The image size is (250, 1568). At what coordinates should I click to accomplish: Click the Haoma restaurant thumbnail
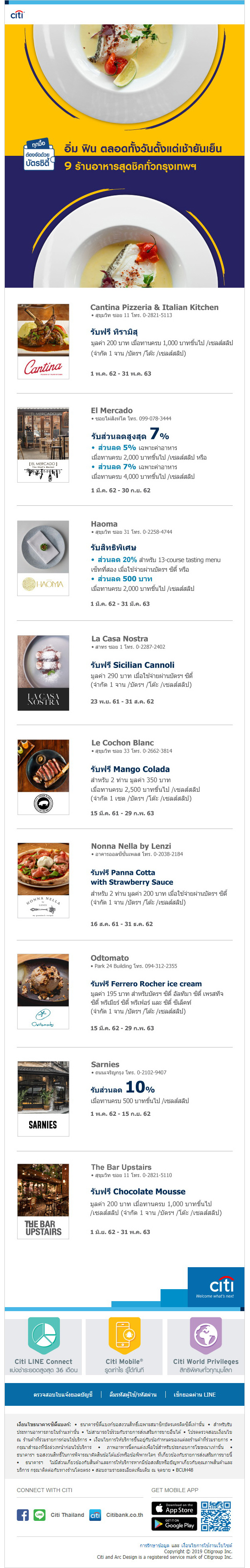(43, 558)
